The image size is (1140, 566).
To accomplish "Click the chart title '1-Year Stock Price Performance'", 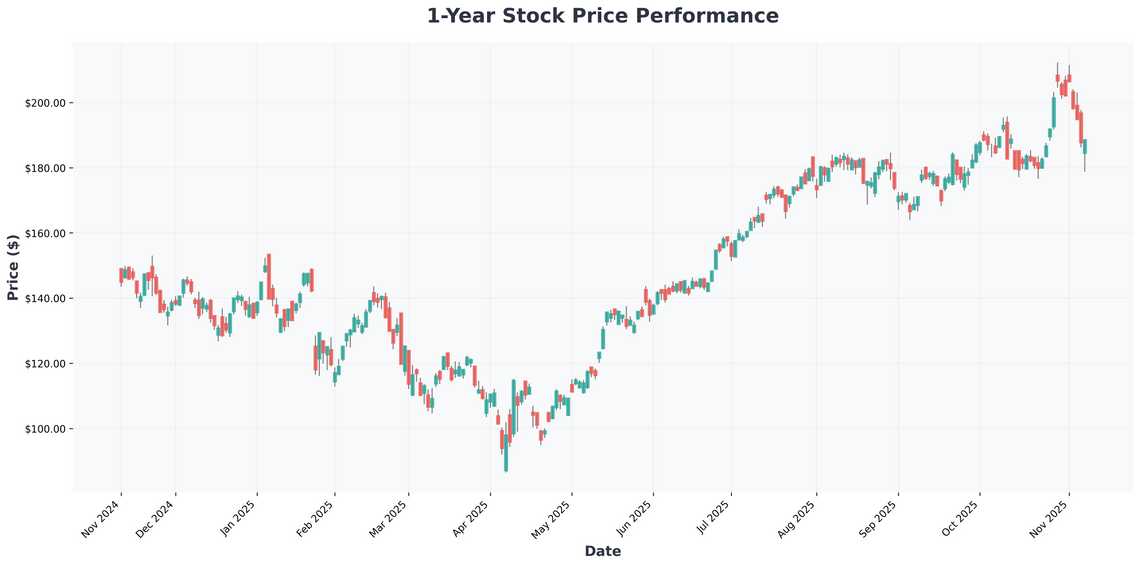I will tap(602, 16).
